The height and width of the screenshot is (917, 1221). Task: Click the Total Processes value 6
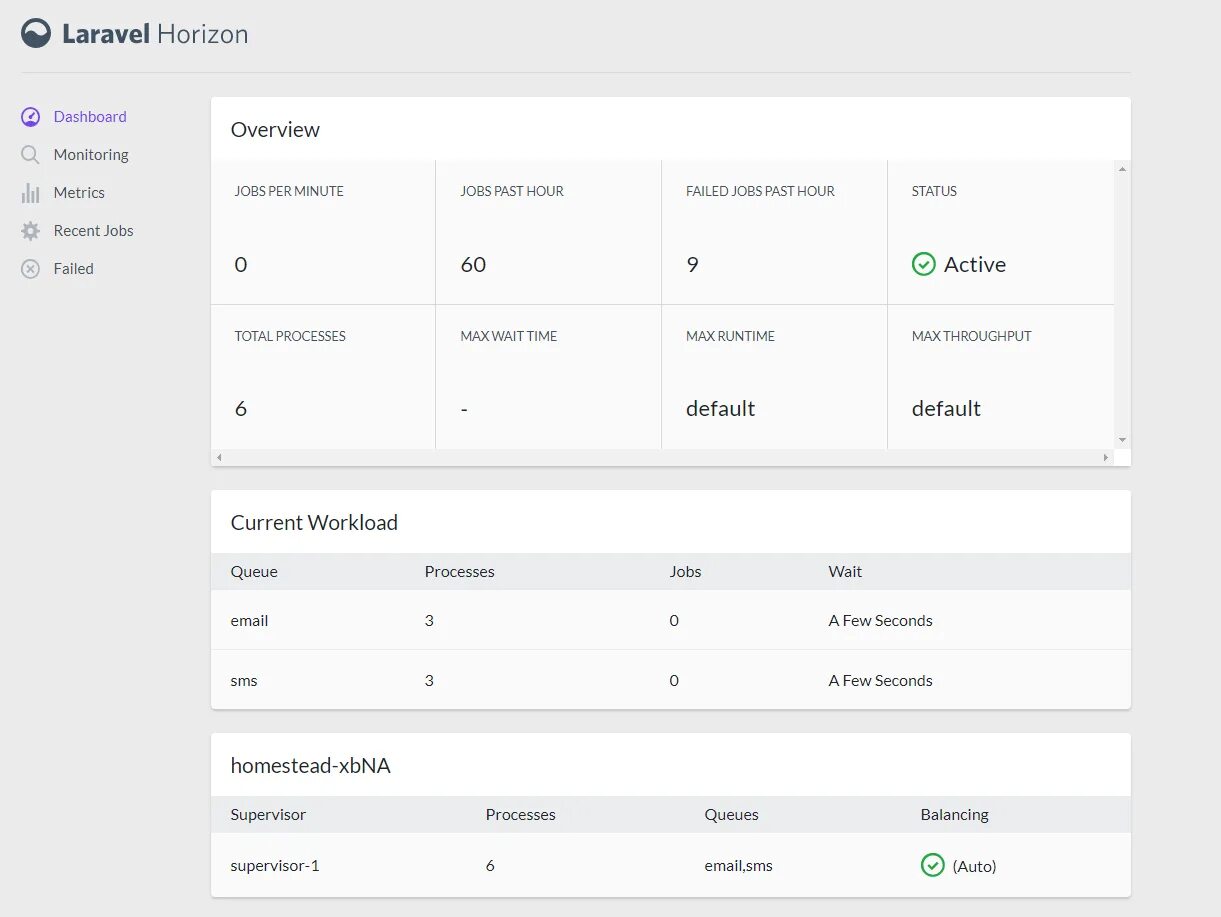tap(241, 409)
